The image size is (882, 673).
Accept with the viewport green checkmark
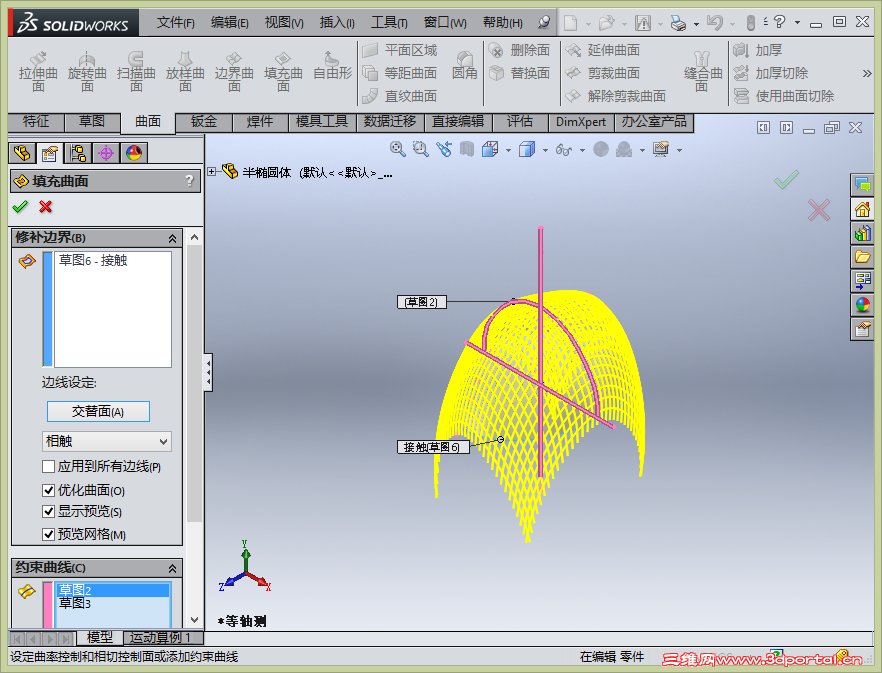[x=786, y=180]
